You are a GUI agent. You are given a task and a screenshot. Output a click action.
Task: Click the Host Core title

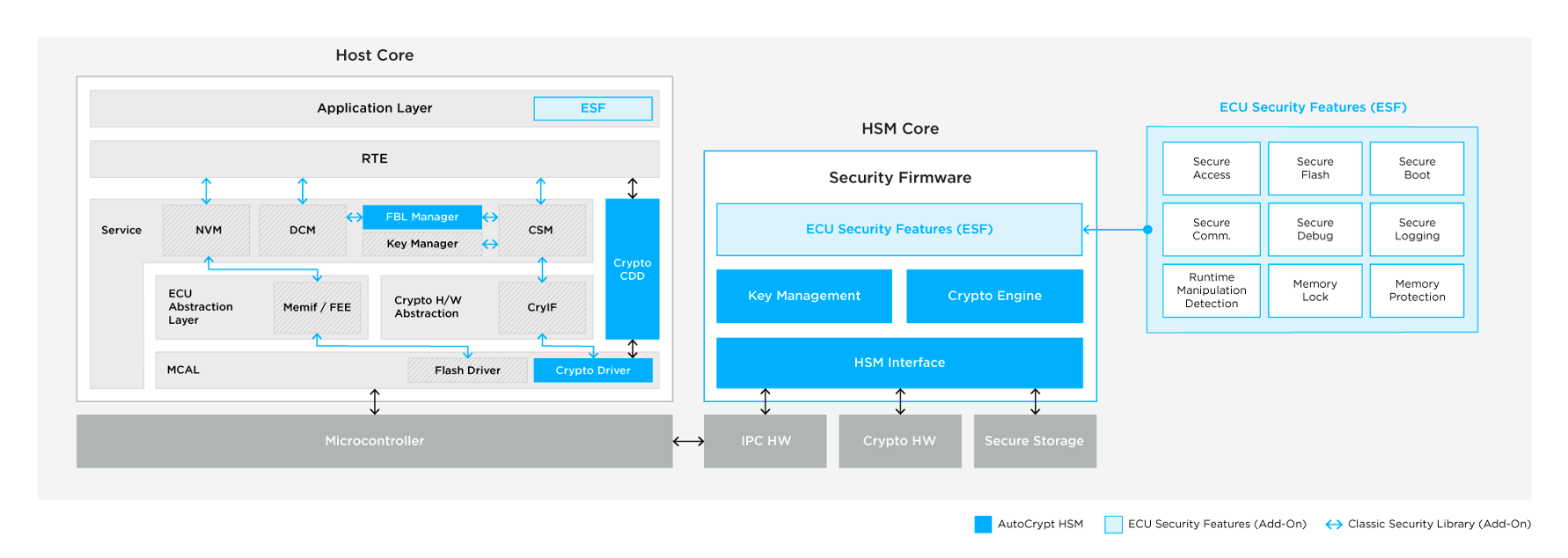click(x=375, y=55)
